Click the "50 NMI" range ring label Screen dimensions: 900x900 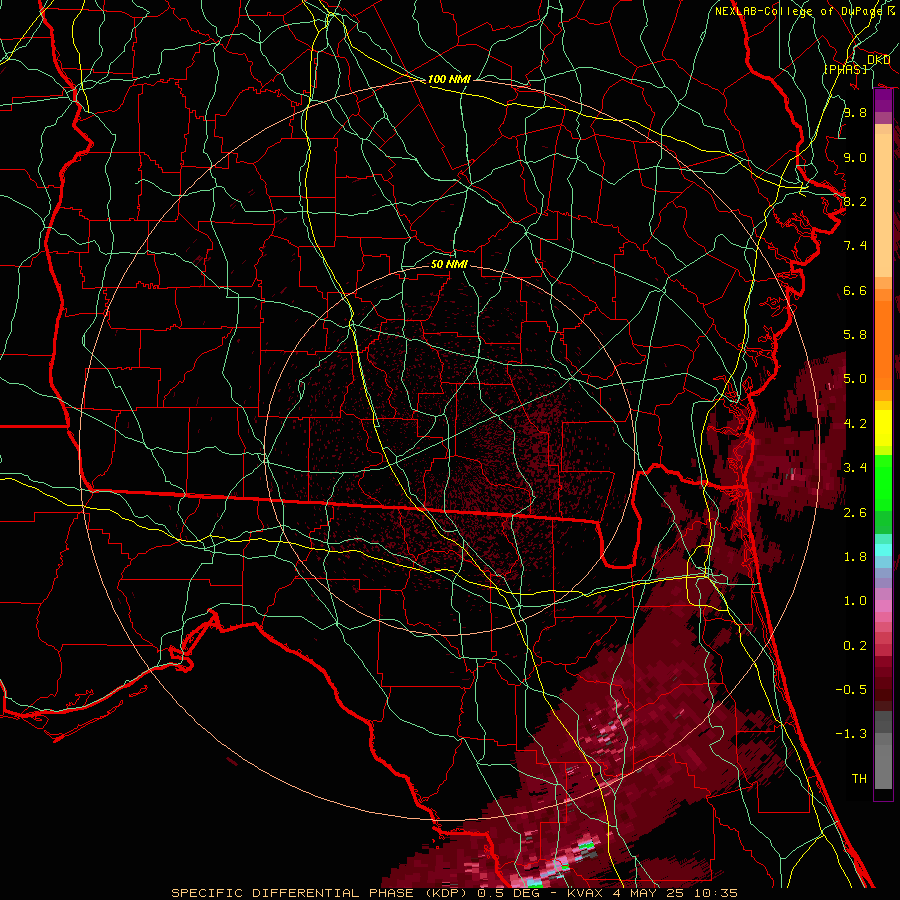(x=449, y=264)
